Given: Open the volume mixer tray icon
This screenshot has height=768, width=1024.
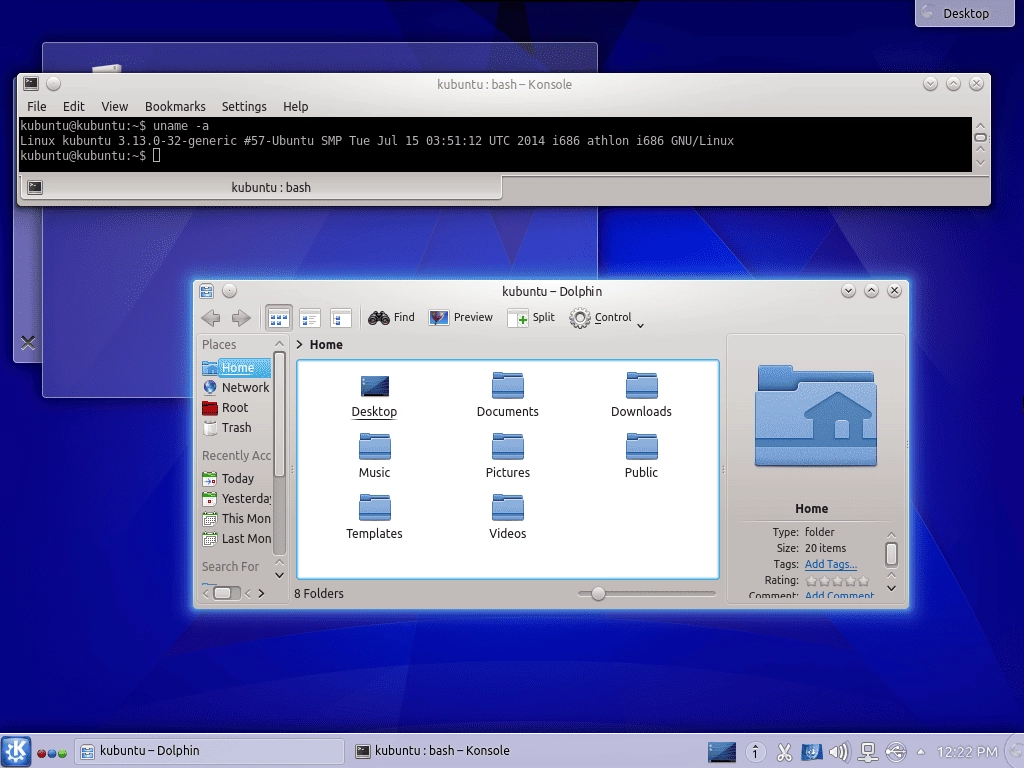Looking at the screenshot, I should click(x=839, y=752).
